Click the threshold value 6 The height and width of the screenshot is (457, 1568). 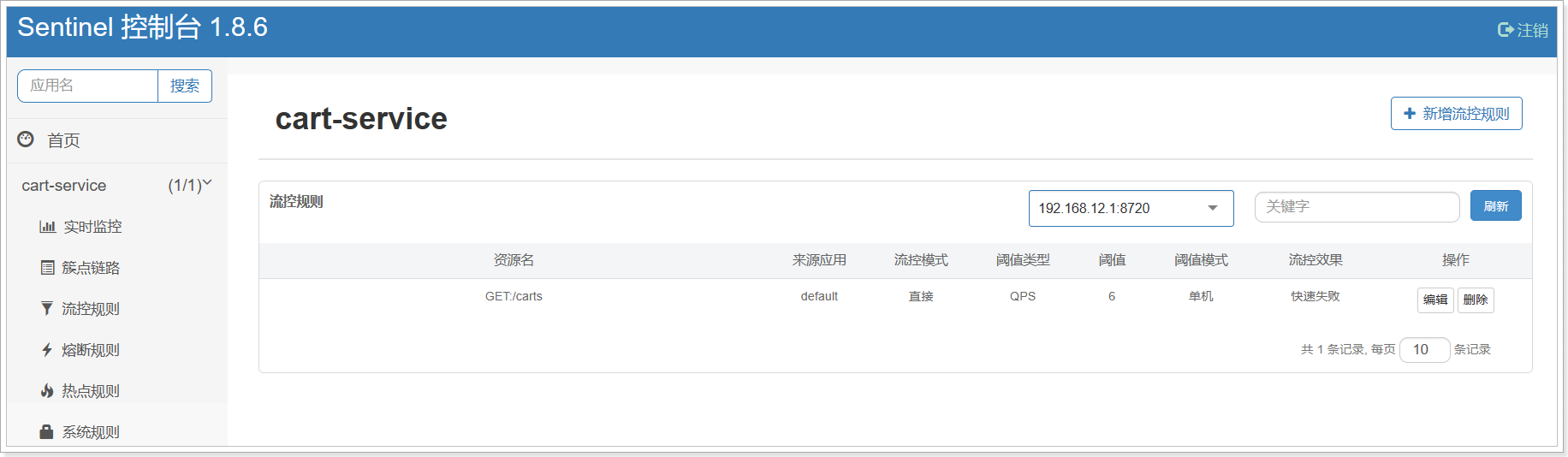pyautogui.click(x=1112, y=296)
